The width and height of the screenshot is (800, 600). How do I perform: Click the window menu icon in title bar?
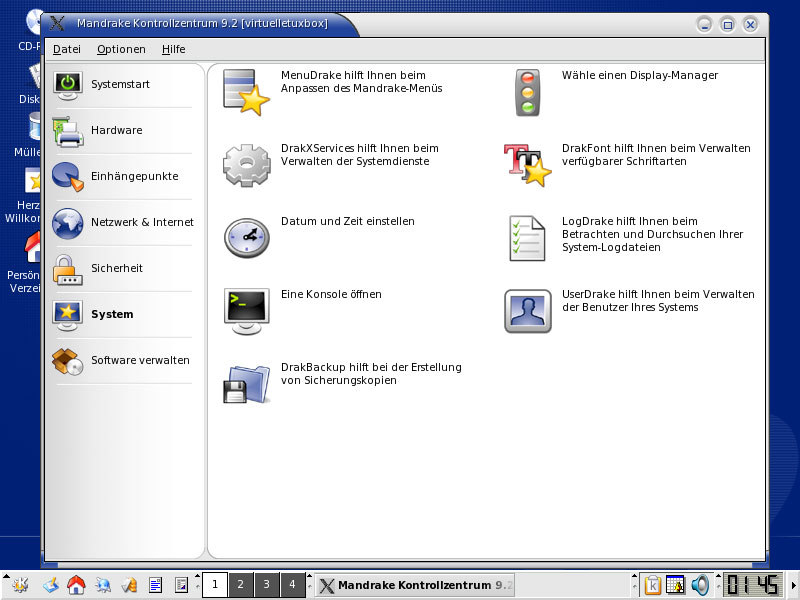pyautogui.click(x=57, y=23)
